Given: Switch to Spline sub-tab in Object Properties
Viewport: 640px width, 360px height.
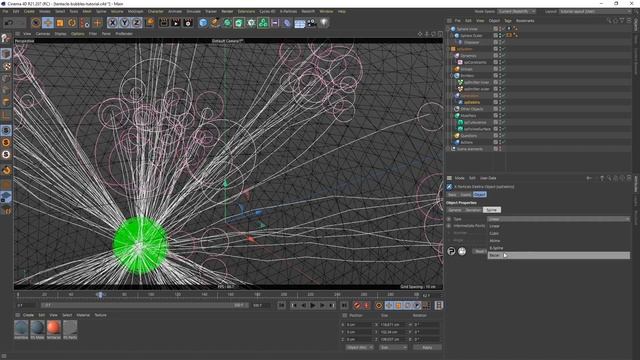Looking at the screenshot, I should 492,210.
